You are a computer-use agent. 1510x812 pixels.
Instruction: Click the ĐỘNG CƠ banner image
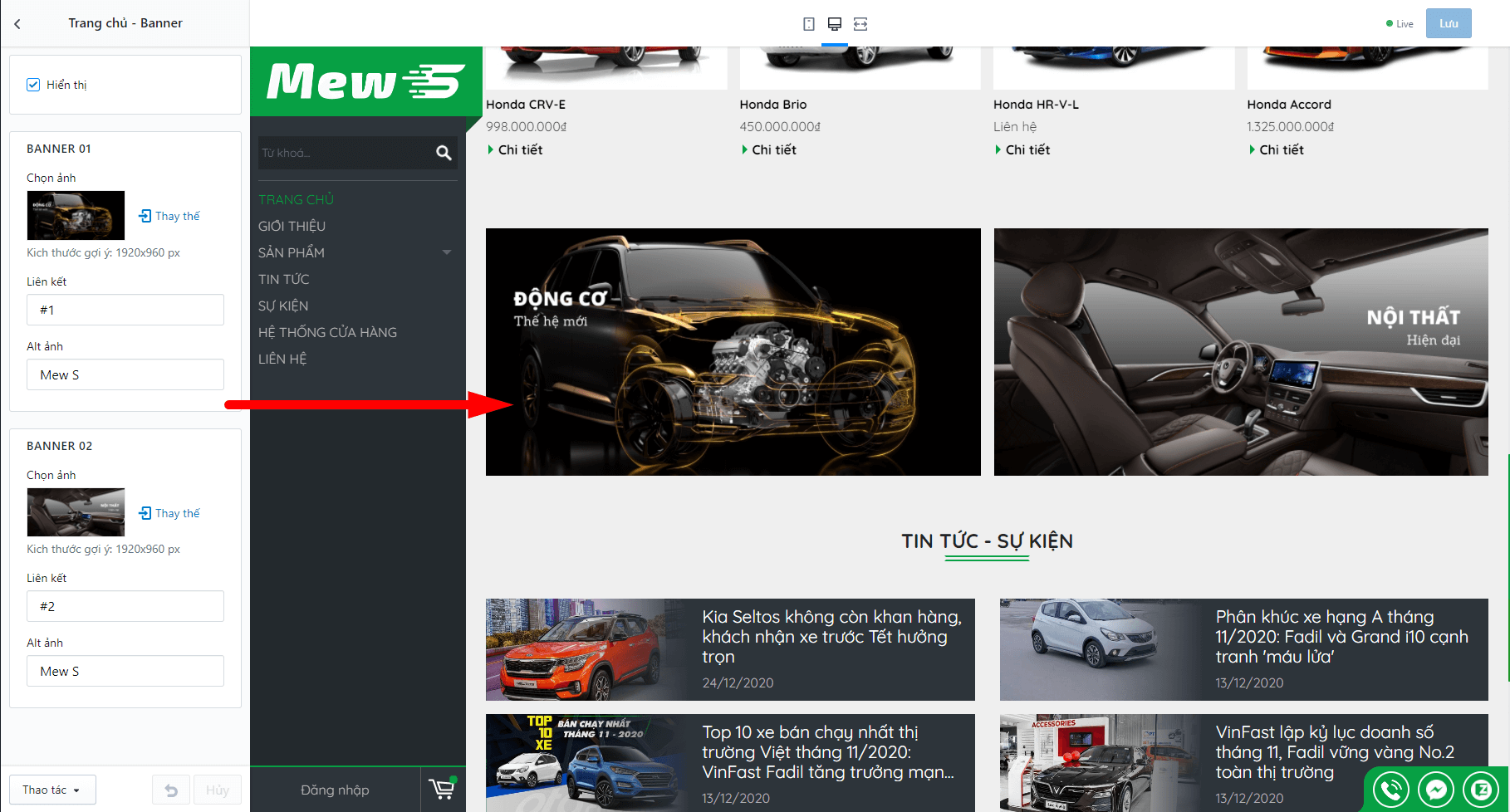pos(733,352)
